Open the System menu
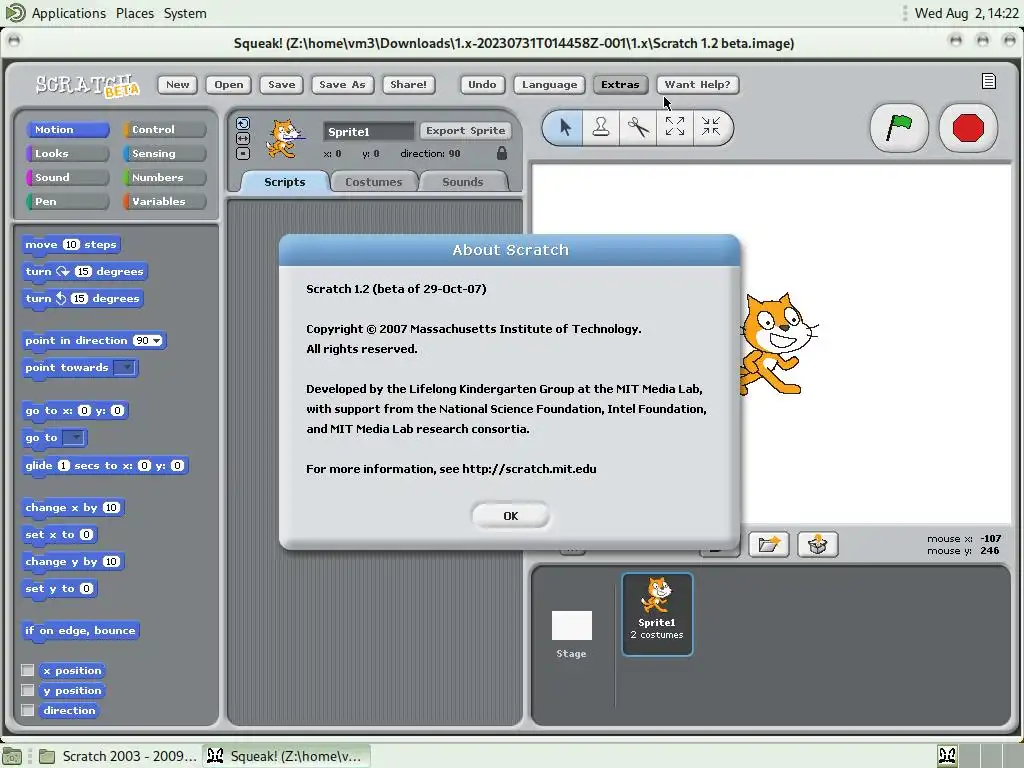 click(x=185, y=13)
